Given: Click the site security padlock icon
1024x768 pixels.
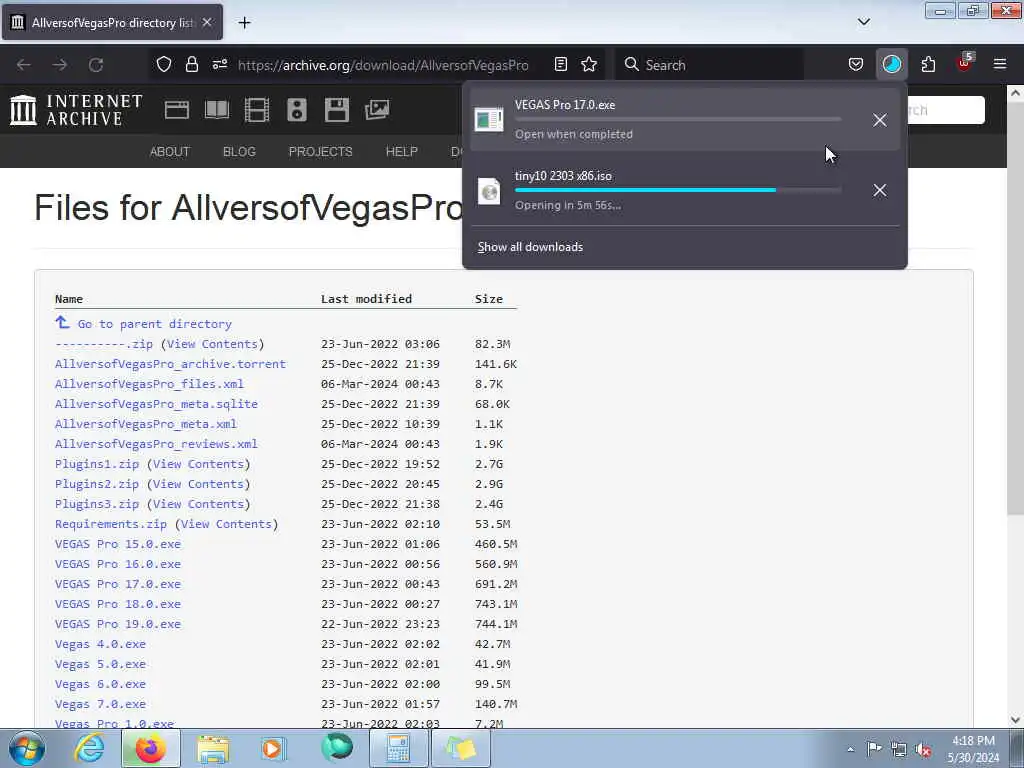Looking at the screenshot, I should click(191, 64).
